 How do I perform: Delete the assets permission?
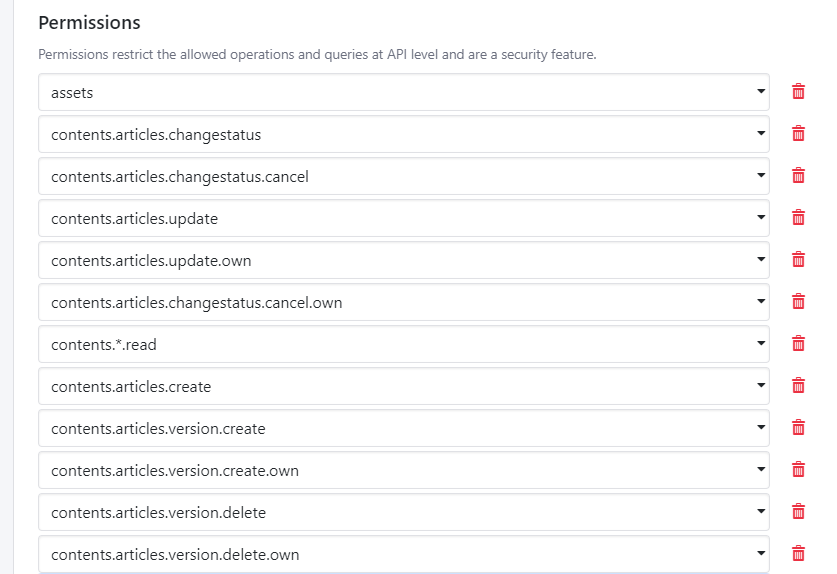[798, 92]
